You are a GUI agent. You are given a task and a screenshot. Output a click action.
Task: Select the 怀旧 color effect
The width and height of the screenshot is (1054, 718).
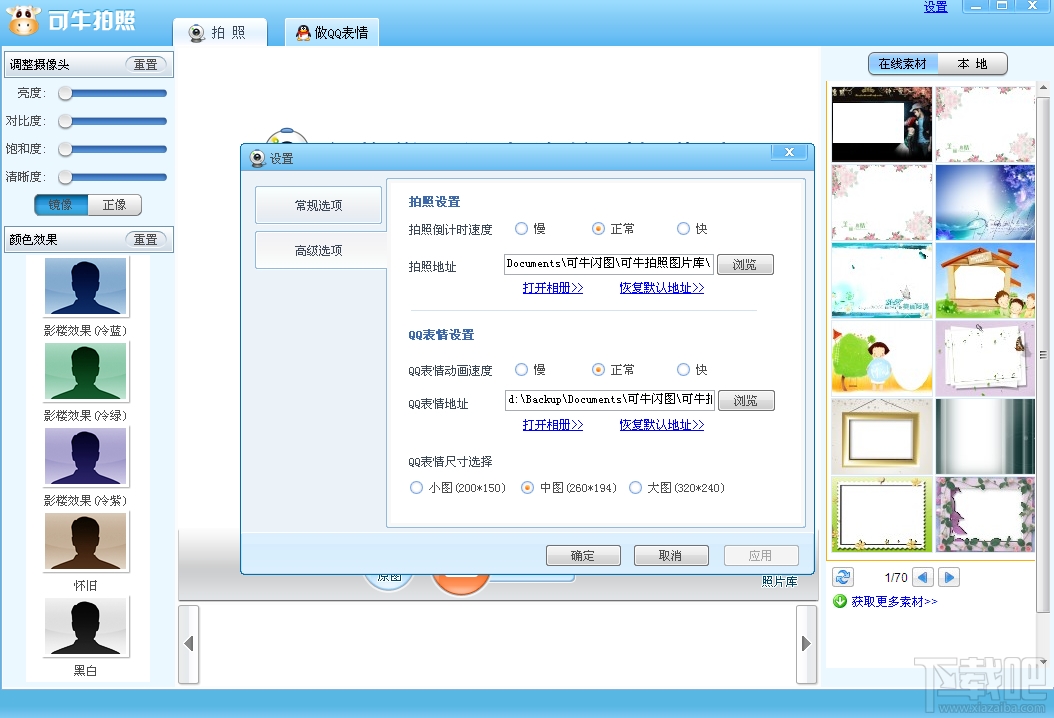(x=85, y=541)
